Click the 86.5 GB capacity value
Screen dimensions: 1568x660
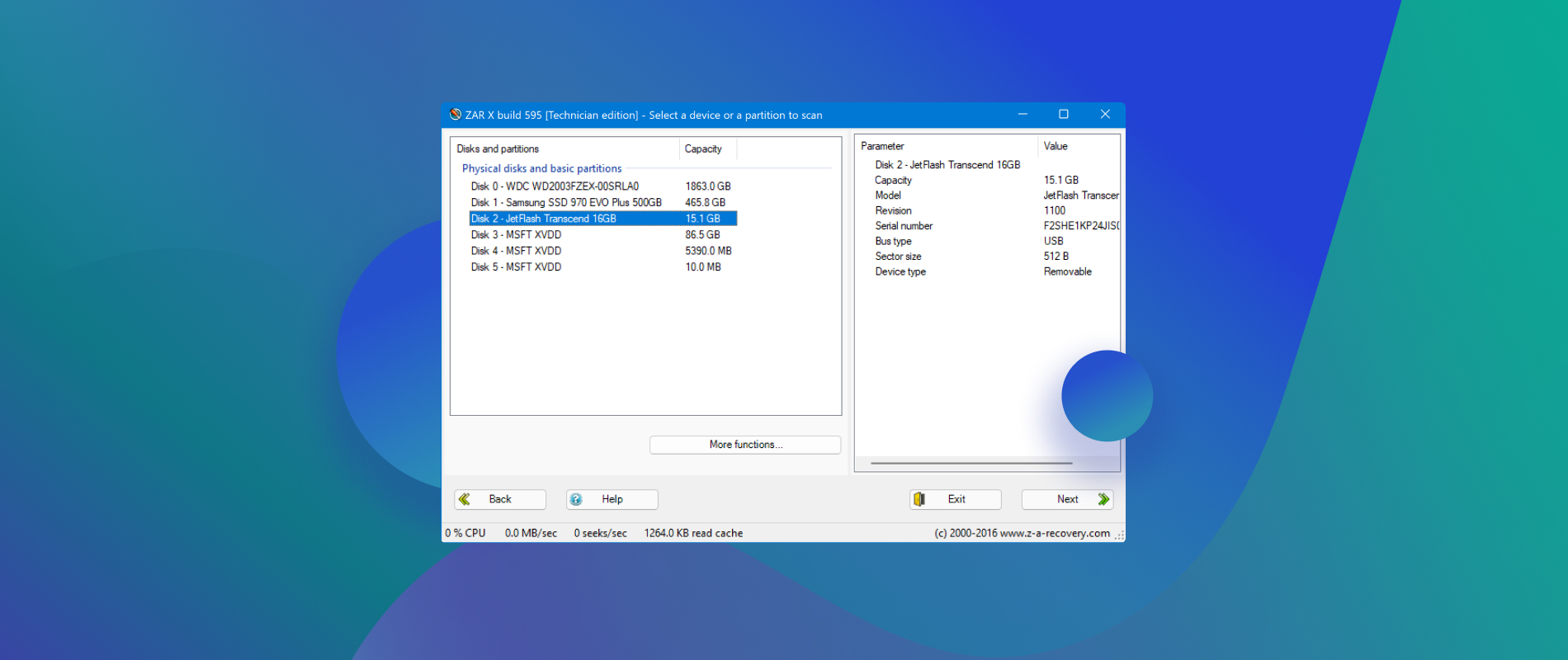coord(702,235)
